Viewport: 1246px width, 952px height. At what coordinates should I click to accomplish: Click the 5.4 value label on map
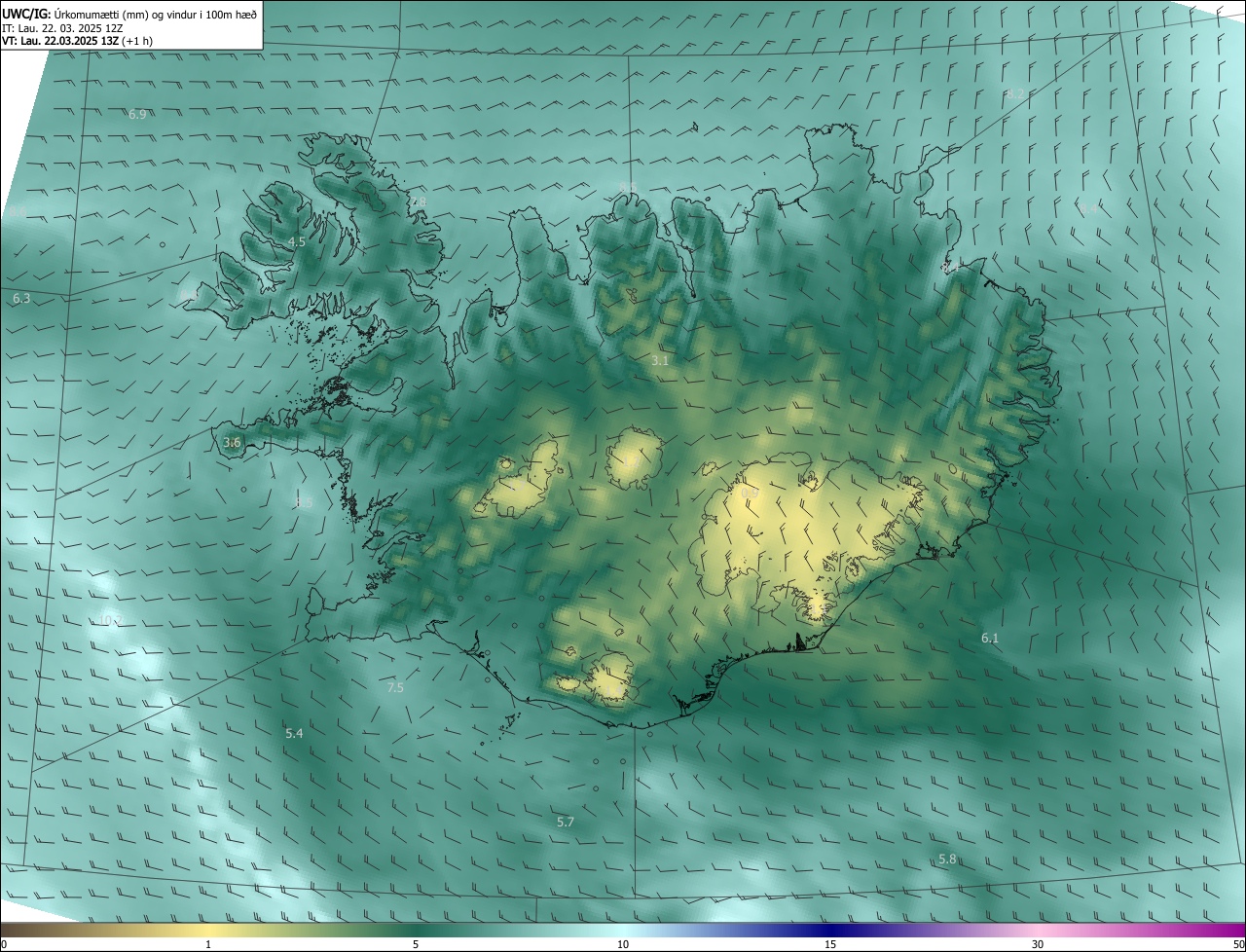click(294, 733)
